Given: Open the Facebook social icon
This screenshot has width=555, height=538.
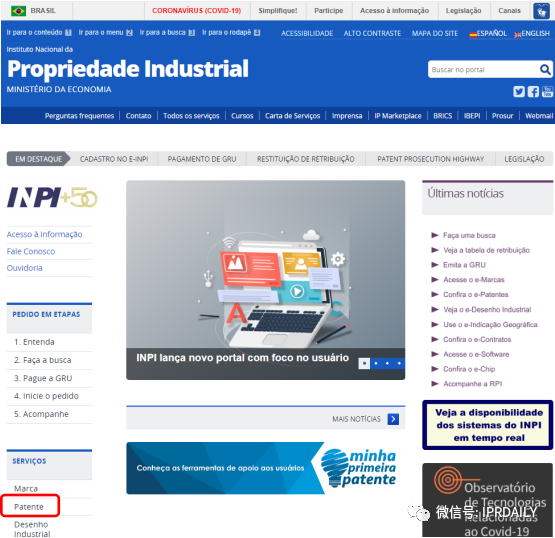Looking at the screenshot, I should 533,92.
